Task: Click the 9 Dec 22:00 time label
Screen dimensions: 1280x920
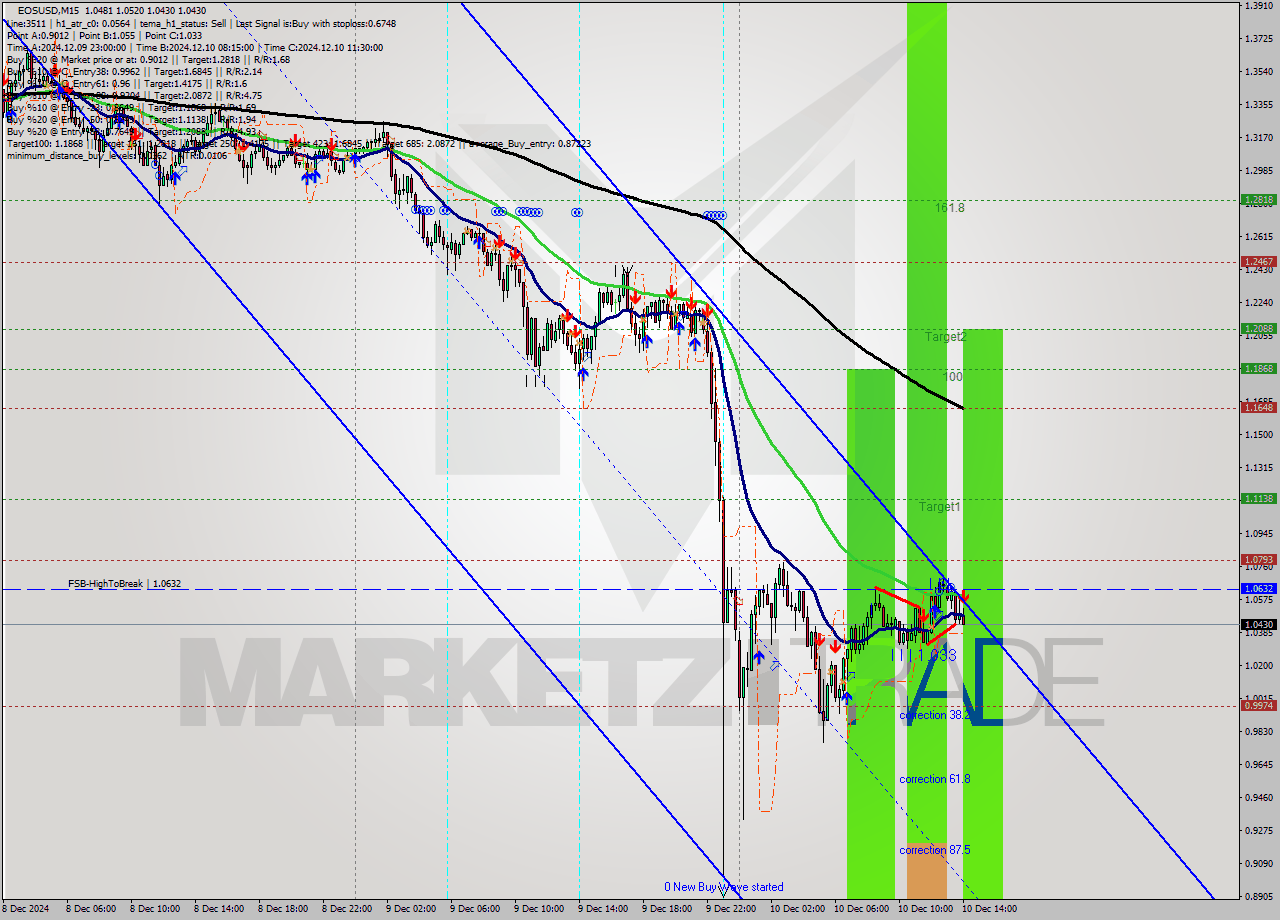Action: click(730, 909)
